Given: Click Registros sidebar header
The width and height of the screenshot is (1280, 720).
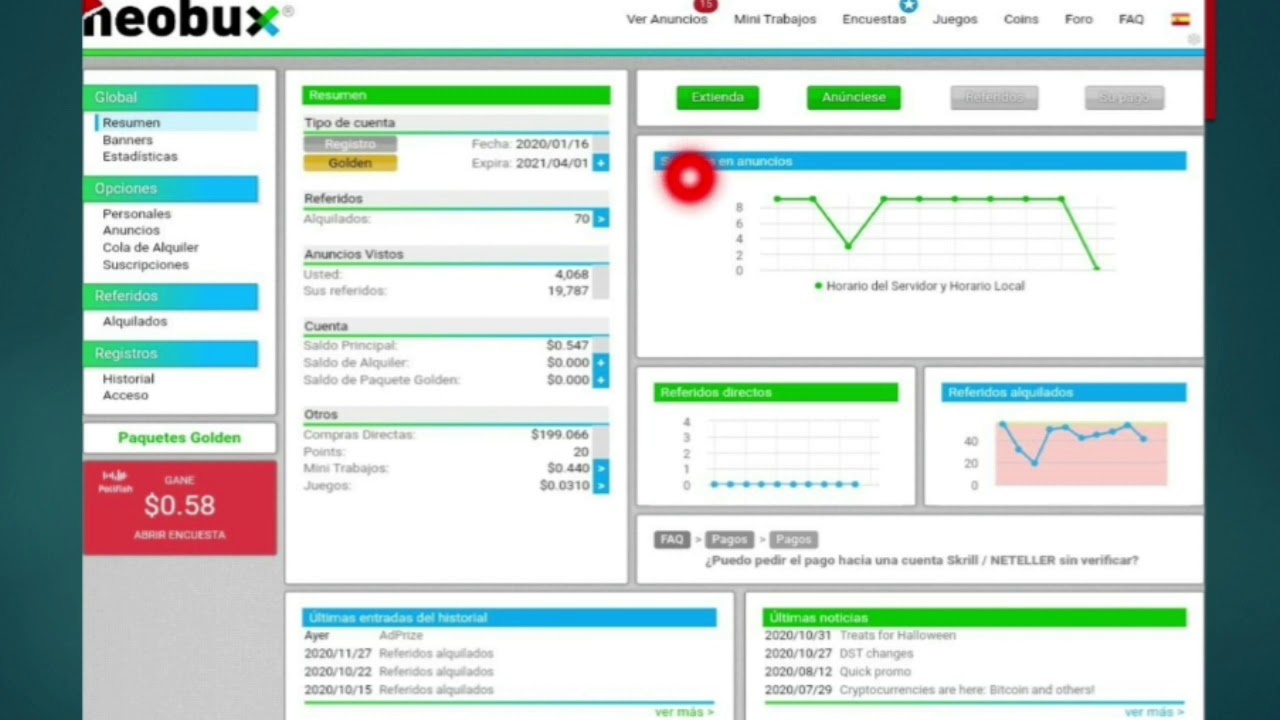Looking at the screenshot, I should click(x=170, y=353).
